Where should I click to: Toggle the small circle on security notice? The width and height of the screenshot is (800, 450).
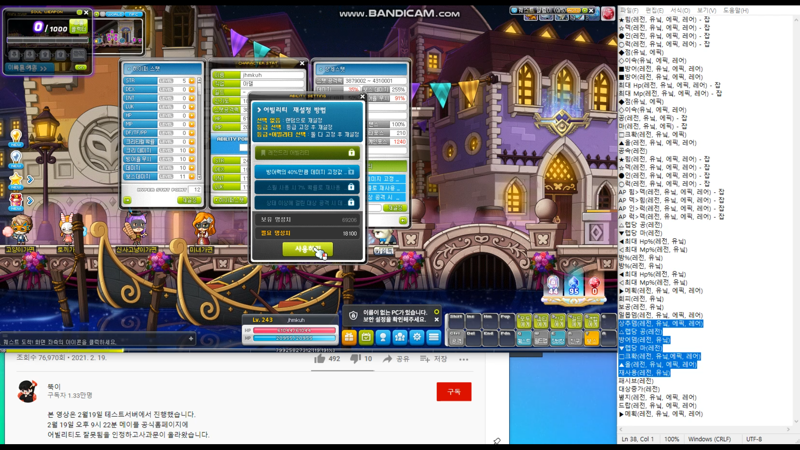click(x=436, y=312)
